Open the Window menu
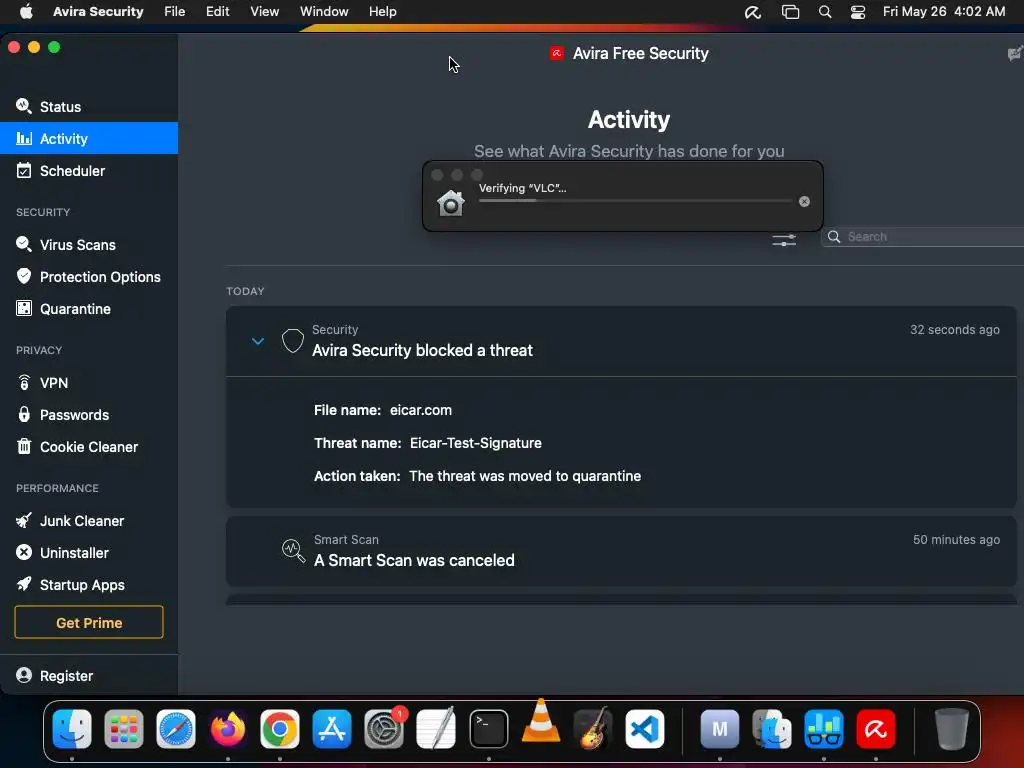 [324, 12]
